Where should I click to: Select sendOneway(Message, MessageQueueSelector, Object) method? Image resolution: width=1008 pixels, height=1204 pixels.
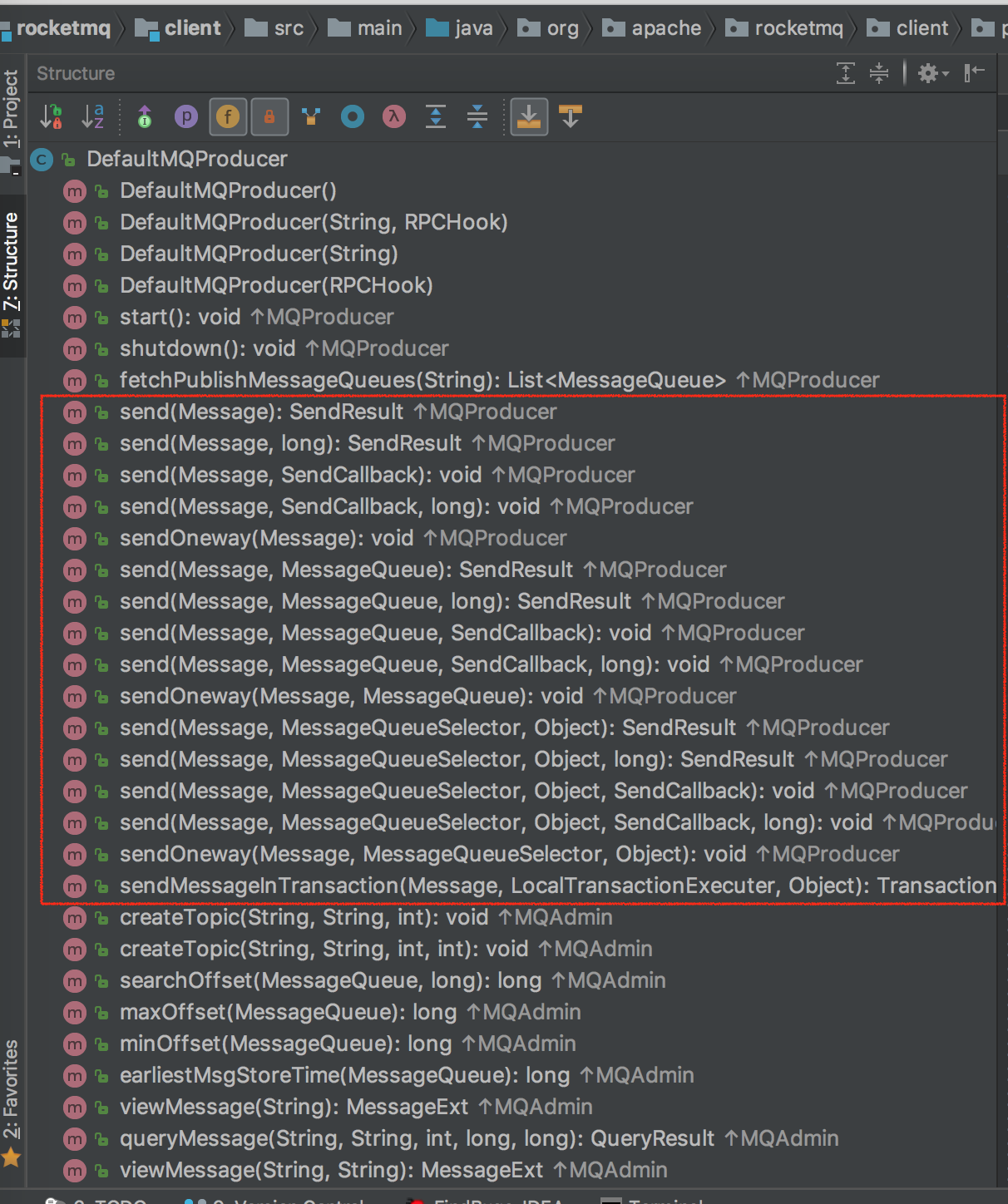point(509,854)
